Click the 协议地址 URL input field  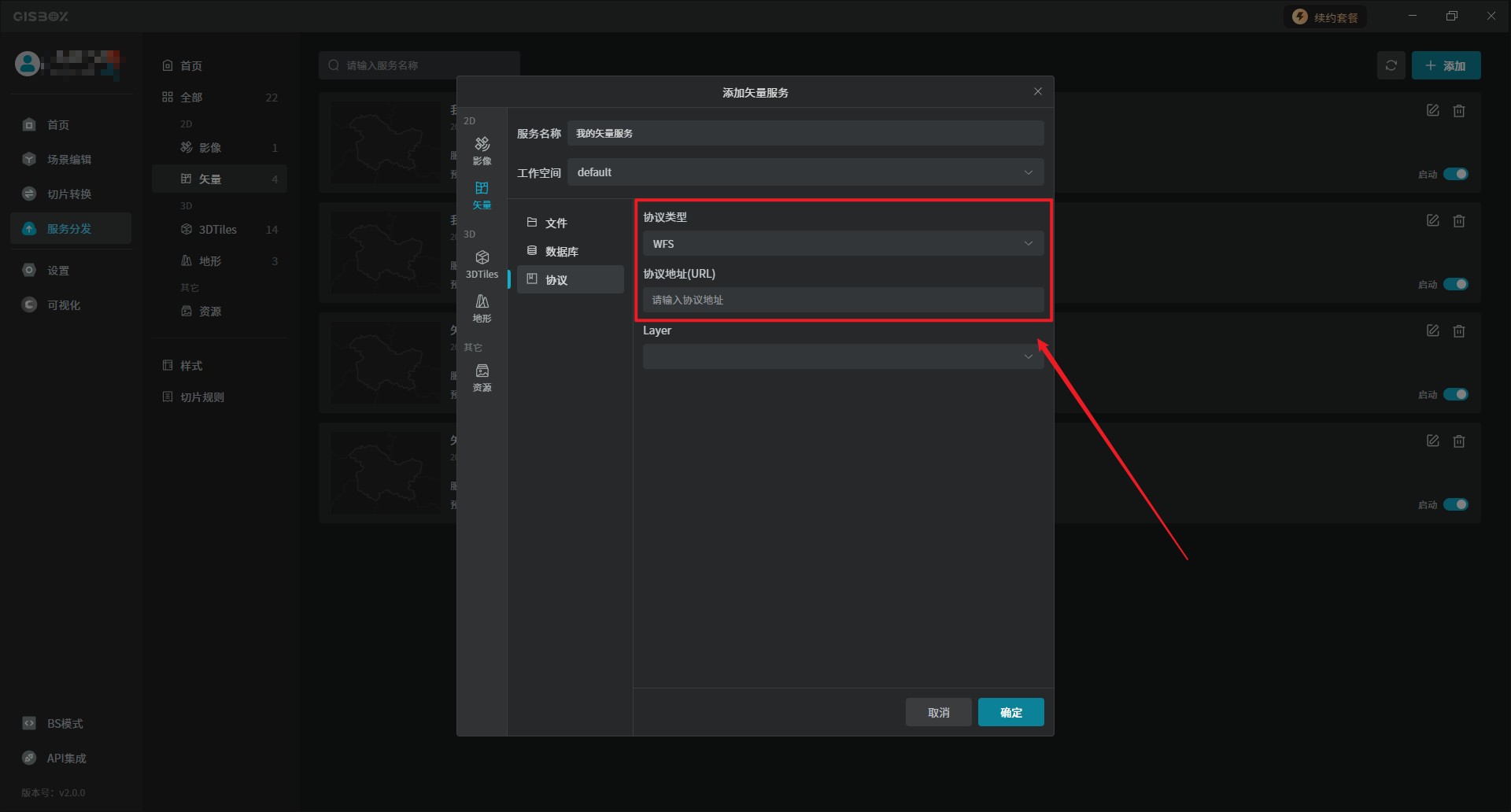[x=843, y=300]
